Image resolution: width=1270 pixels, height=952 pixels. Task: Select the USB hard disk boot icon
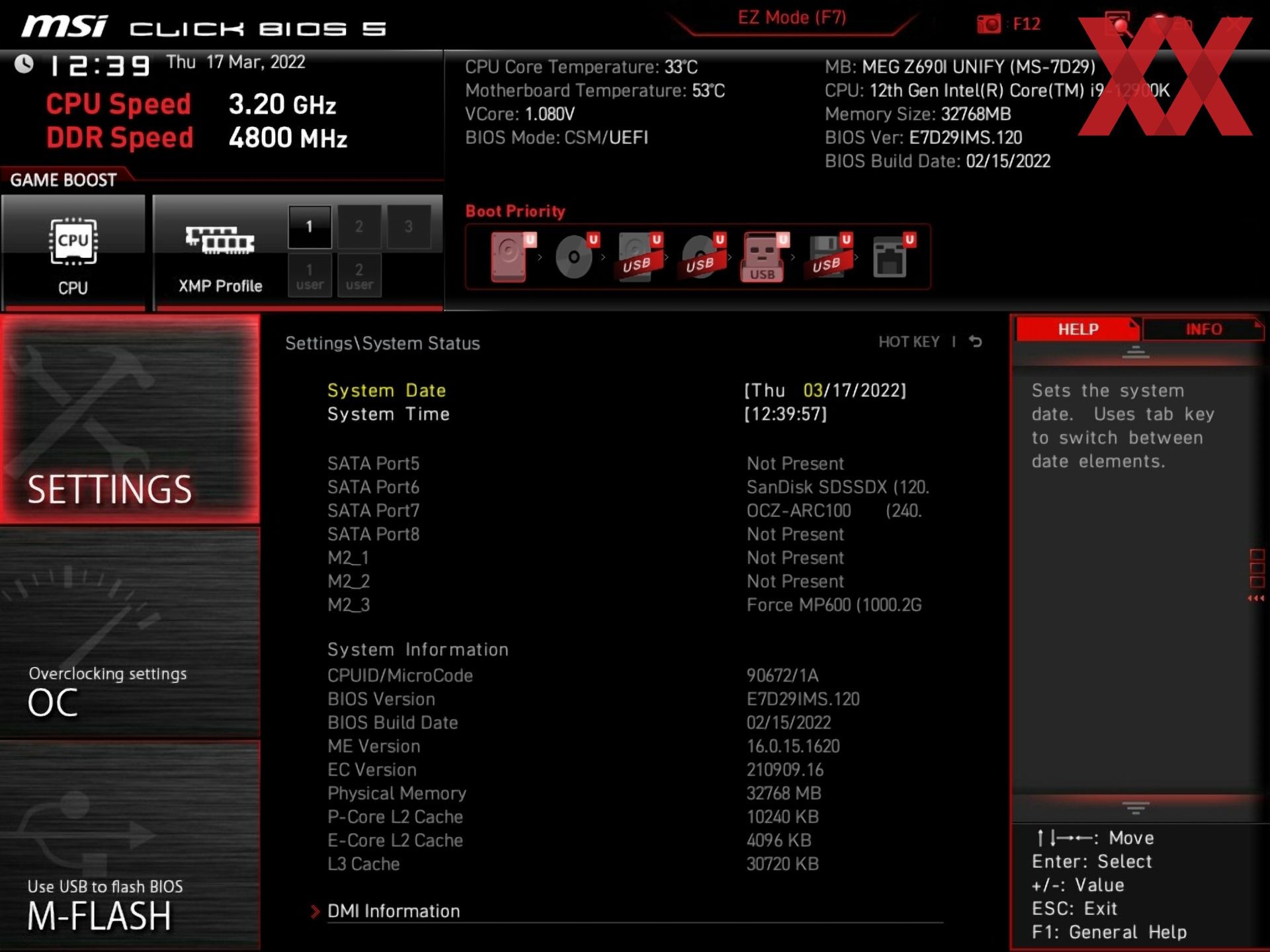tap(639, 257)
